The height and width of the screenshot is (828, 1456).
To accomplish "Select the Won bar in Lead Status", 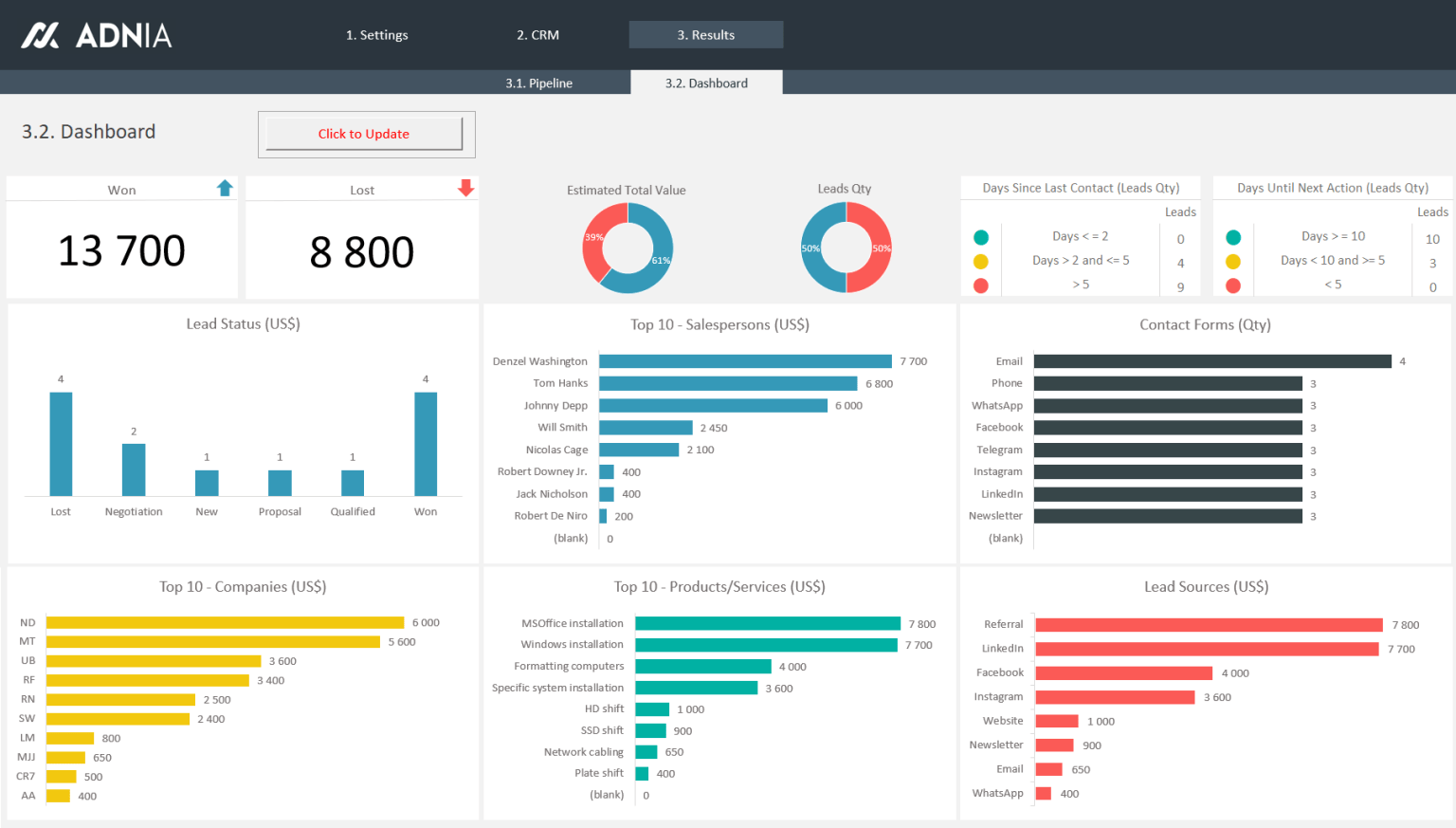I will [426, 444].
